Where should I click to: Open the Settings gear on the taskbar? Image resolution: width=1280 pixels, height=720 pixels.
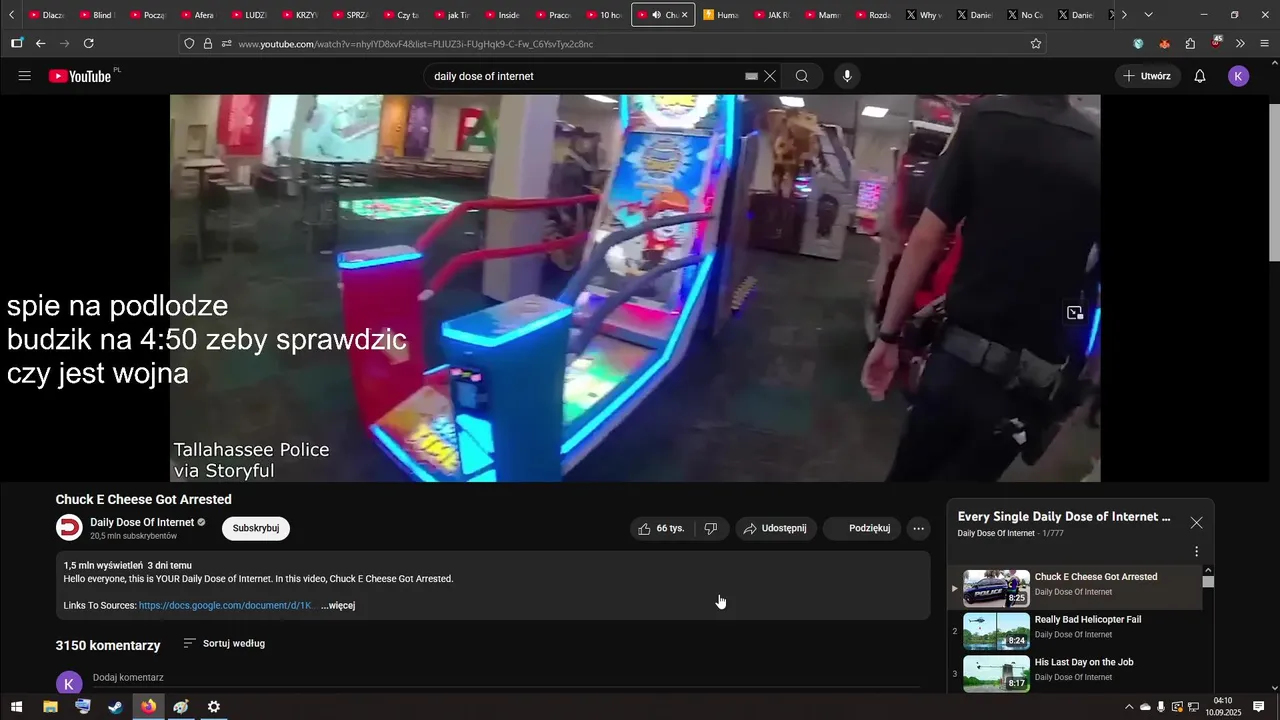(x=214, y=707)
